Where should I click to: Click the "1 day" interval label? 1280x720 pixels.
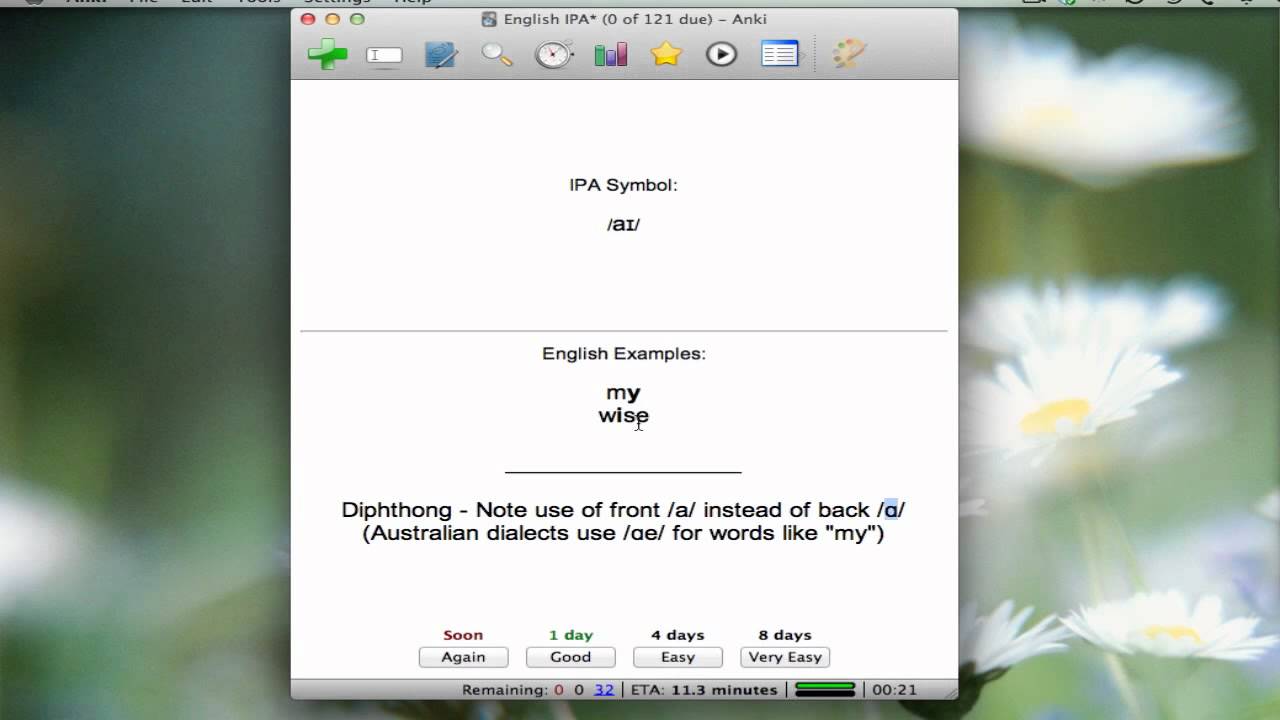[x=571, y=635]
